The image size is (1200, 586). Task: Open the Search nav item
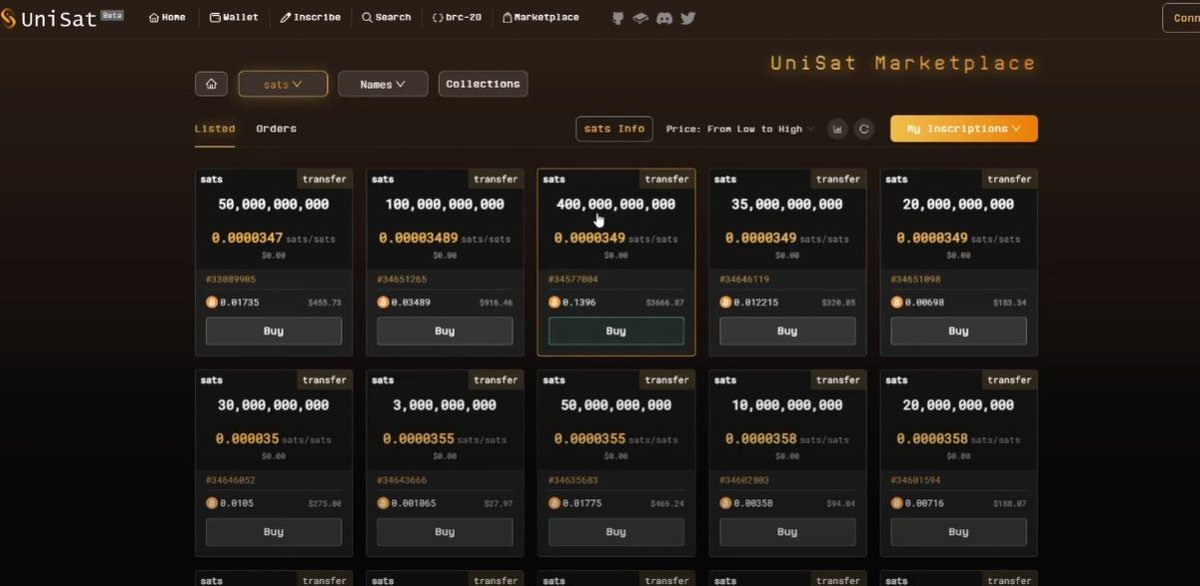click(386, 18)
